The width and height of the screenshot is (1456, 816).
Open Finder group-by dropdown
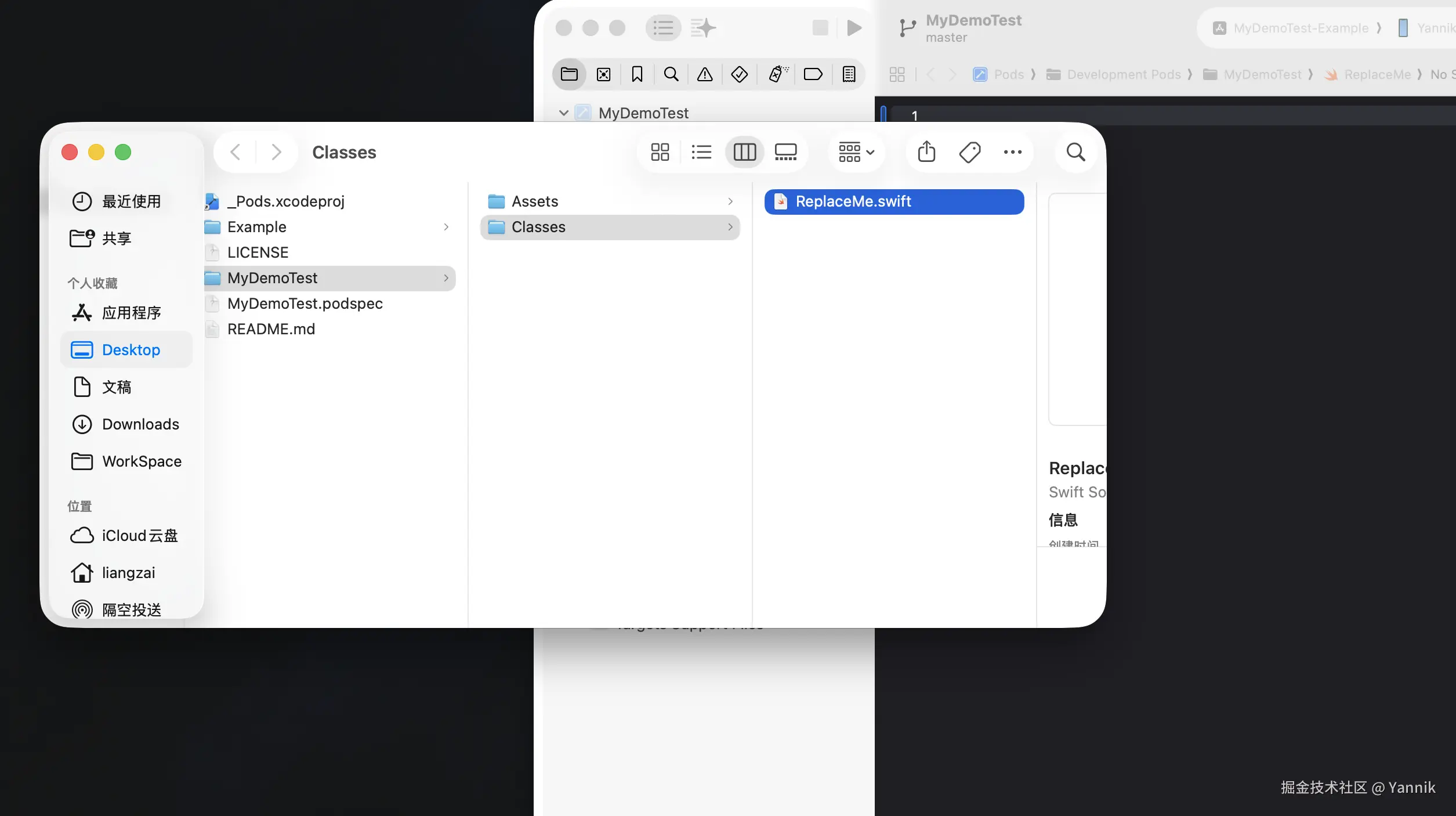pos(856,152)
